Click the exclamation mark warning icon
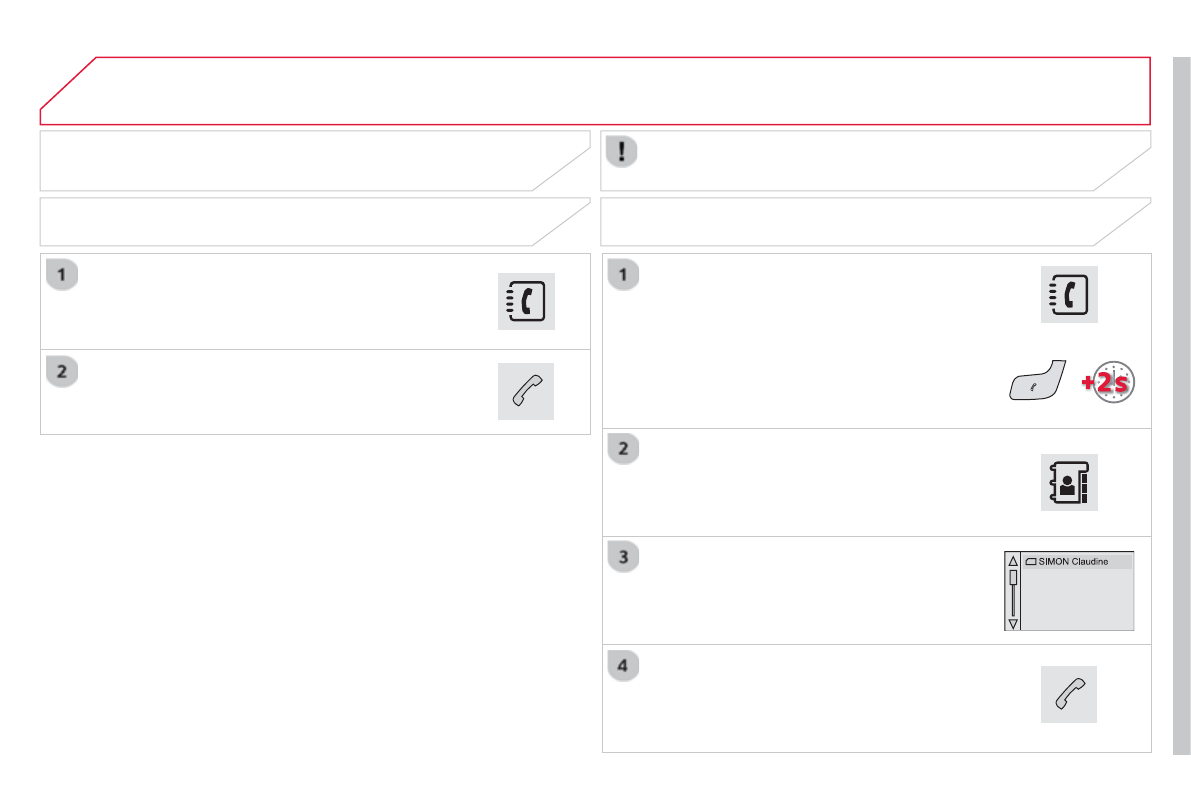The image size is (1191, 794). pos(623,152)
